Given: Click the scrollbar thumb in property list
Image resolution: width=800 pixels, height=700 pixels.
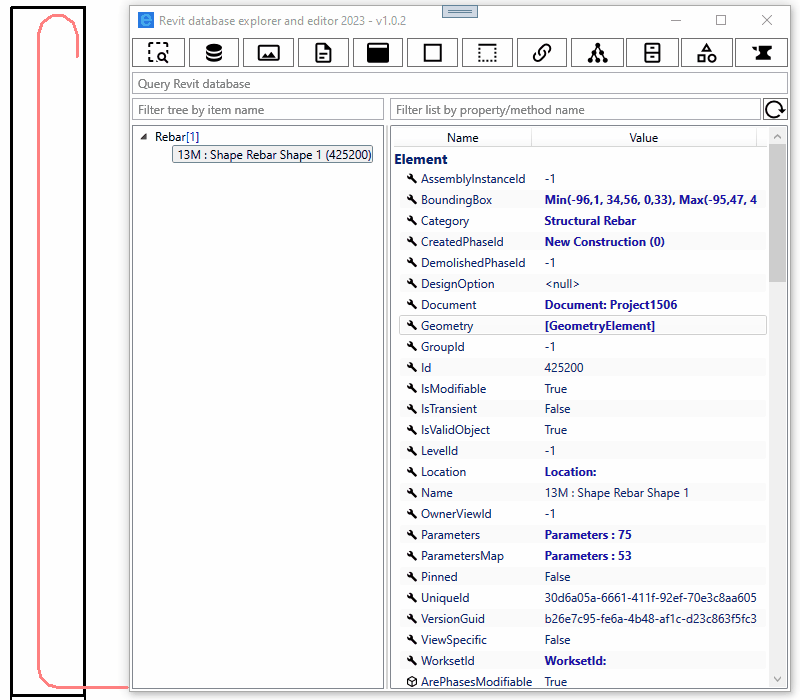Looking at the screenshot, I should [777, 213].
